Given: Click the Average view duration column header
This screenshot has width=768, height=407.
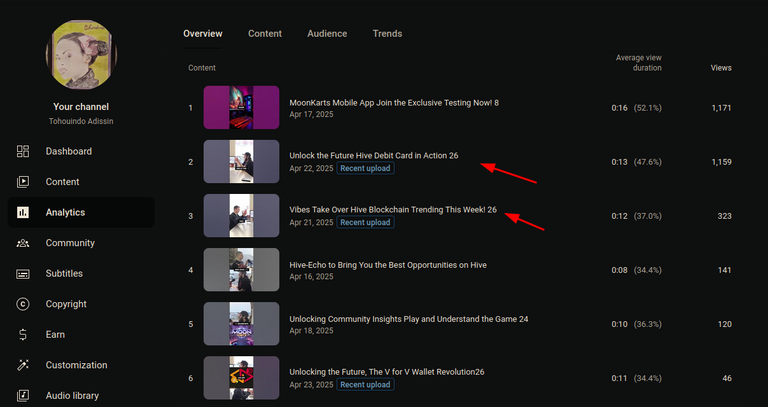Looking at the screenshot, I should pyautogui.click(x=639, y=63).
